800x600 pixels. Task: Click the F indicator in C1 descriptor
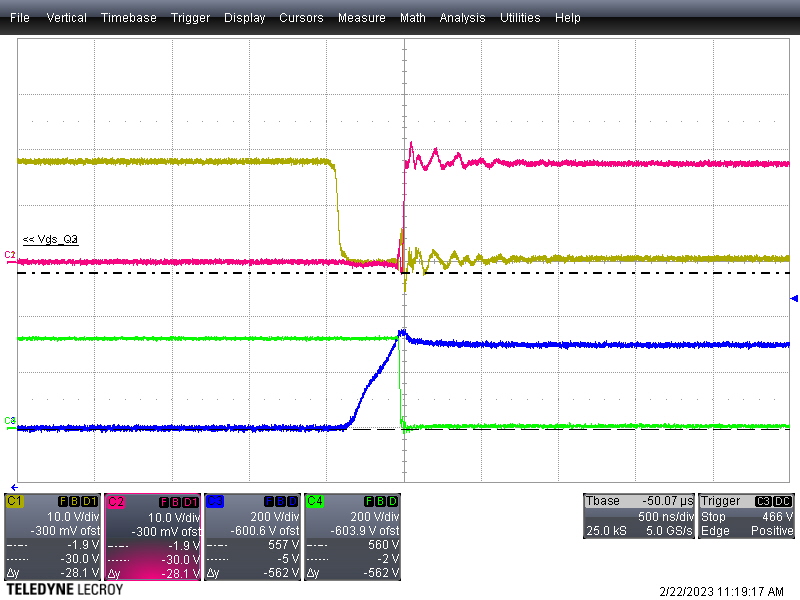point(63,502)
